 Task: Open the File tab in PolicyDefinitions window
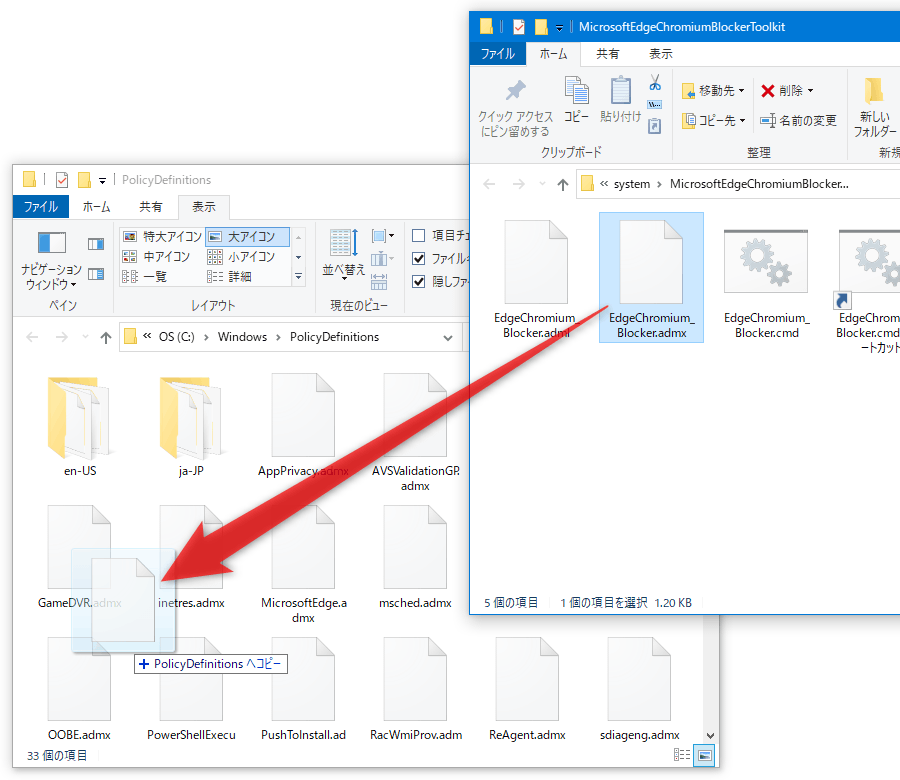point(41,207)
